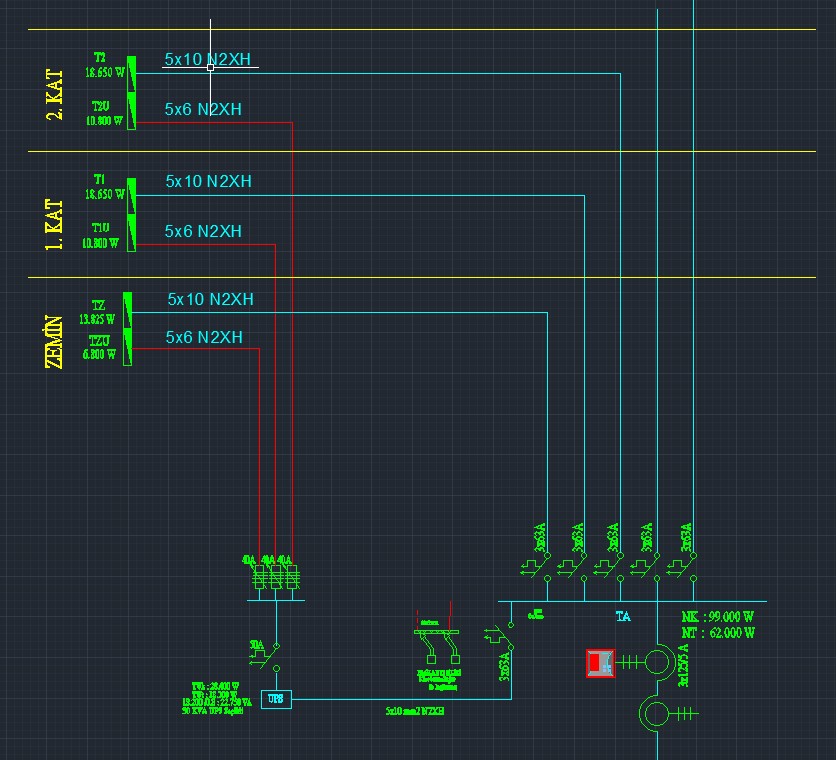Click the 50A breaker symbol above UPS
Screen dimensions: 836x760
coord(266,656)
